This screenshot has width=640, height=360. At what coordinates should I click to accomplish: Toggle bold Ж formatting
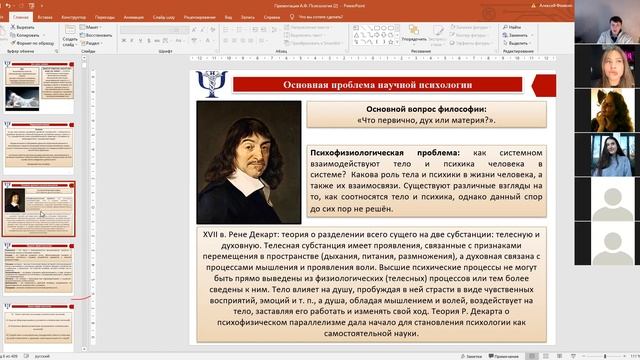point(124,41)
